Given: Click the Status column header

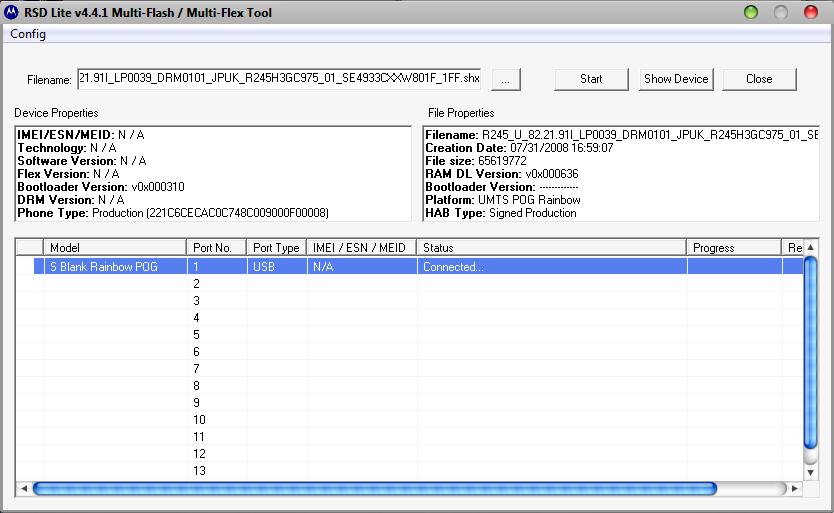Looking at the screenshot, I should click(552, 247).
